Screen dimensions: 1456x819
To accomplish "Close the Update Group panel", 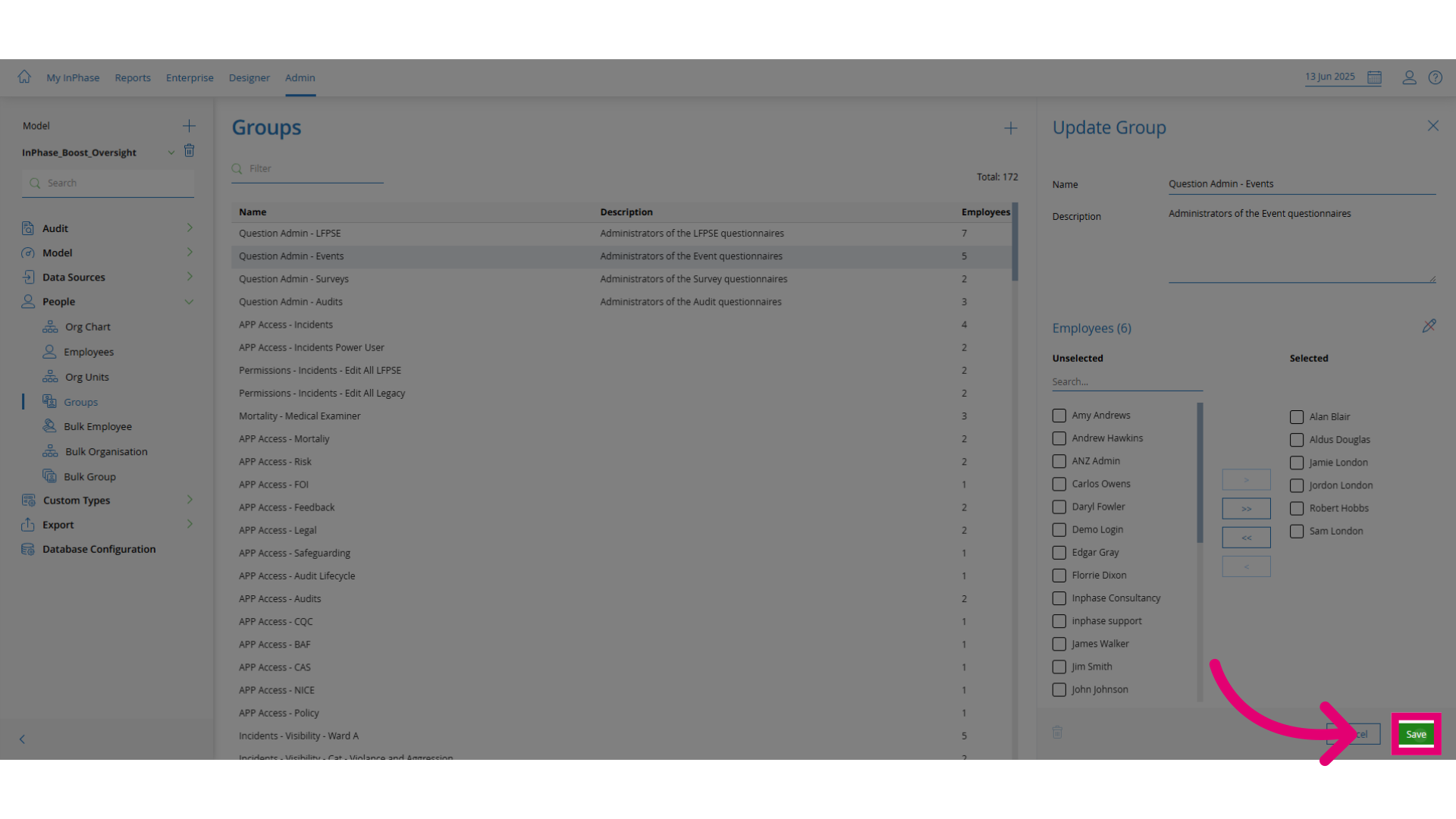I will pos(1432,126).
